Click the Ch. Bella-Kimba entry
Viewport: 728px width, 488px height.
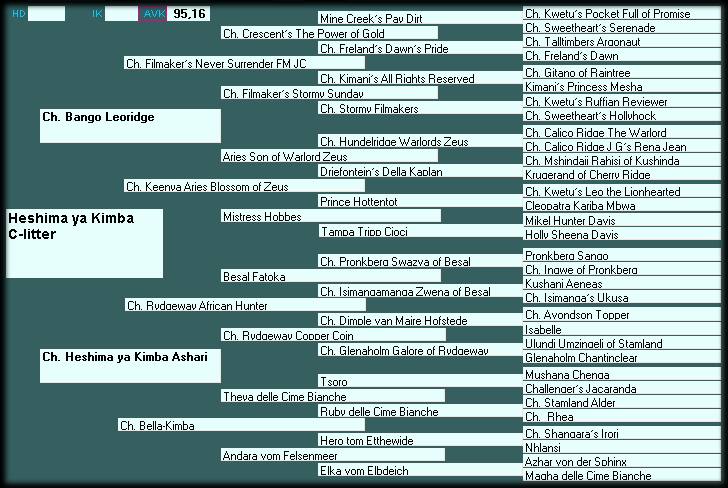click(241, 425)
